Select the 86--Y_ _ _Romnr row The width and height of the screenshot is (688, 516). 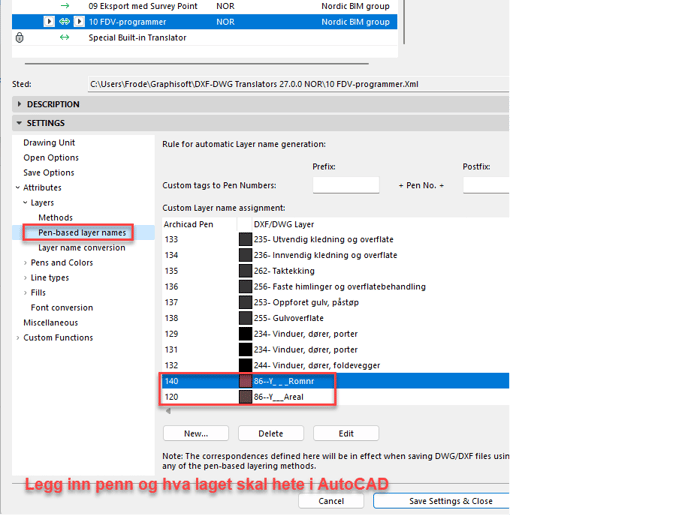(x=336, y=381)
